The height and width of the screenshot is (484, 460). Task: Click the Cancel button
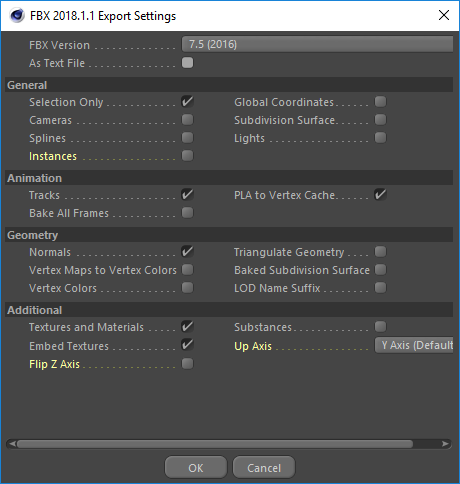point(264,468)
